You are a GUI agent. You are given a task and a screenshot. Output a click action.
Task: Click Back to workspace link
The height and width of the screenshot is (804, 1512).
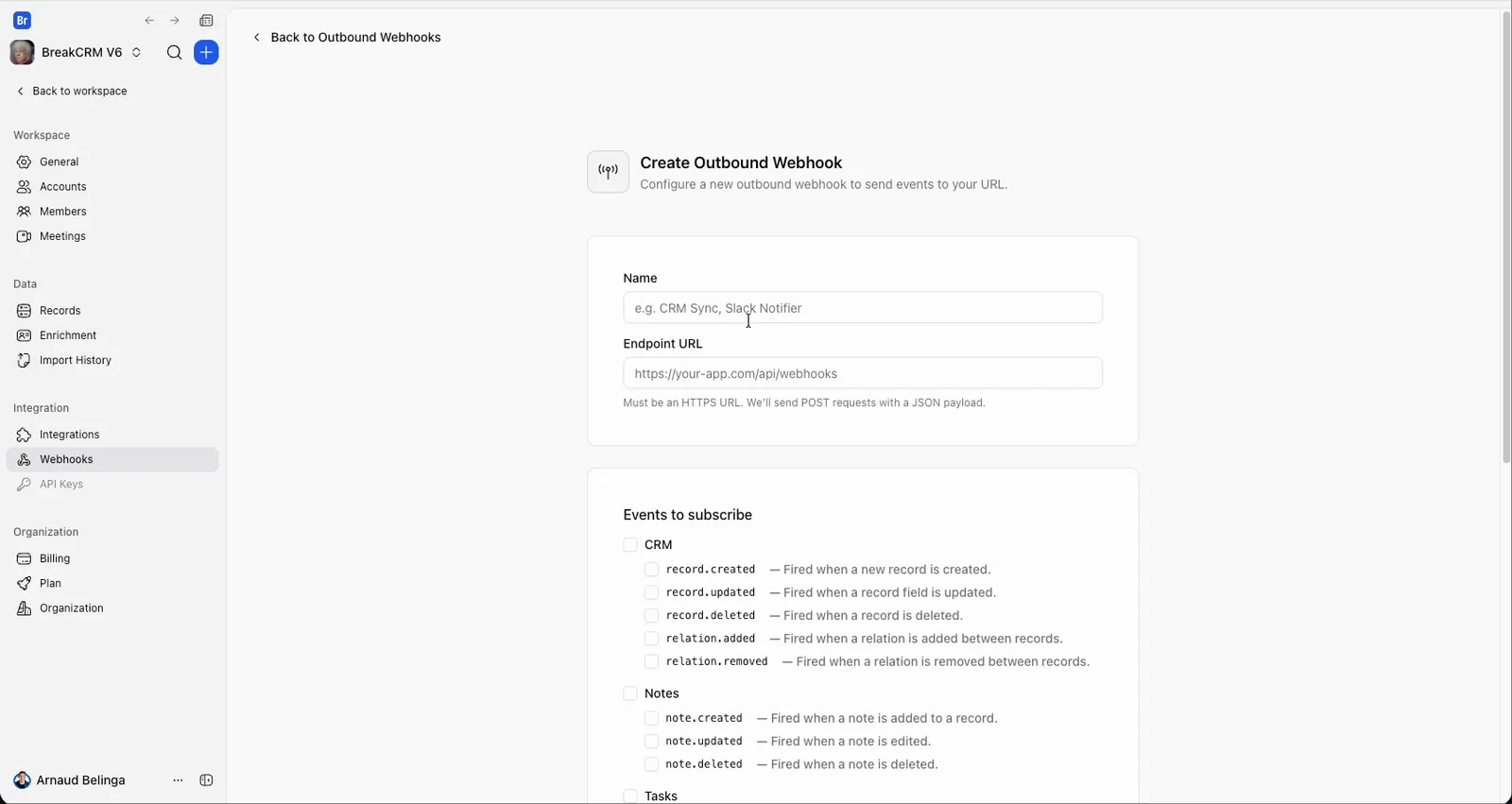coord(72,92)
